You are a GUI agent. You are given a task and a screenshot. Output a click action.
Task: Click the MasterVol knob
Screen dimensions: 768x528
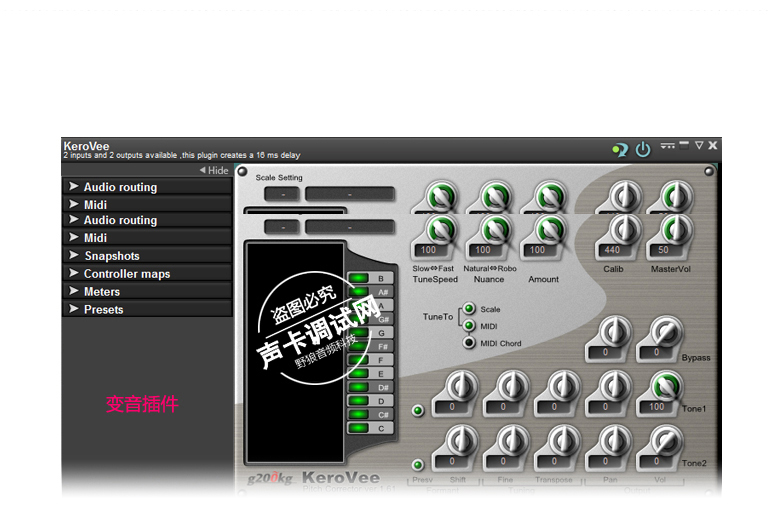click(676, 229)
